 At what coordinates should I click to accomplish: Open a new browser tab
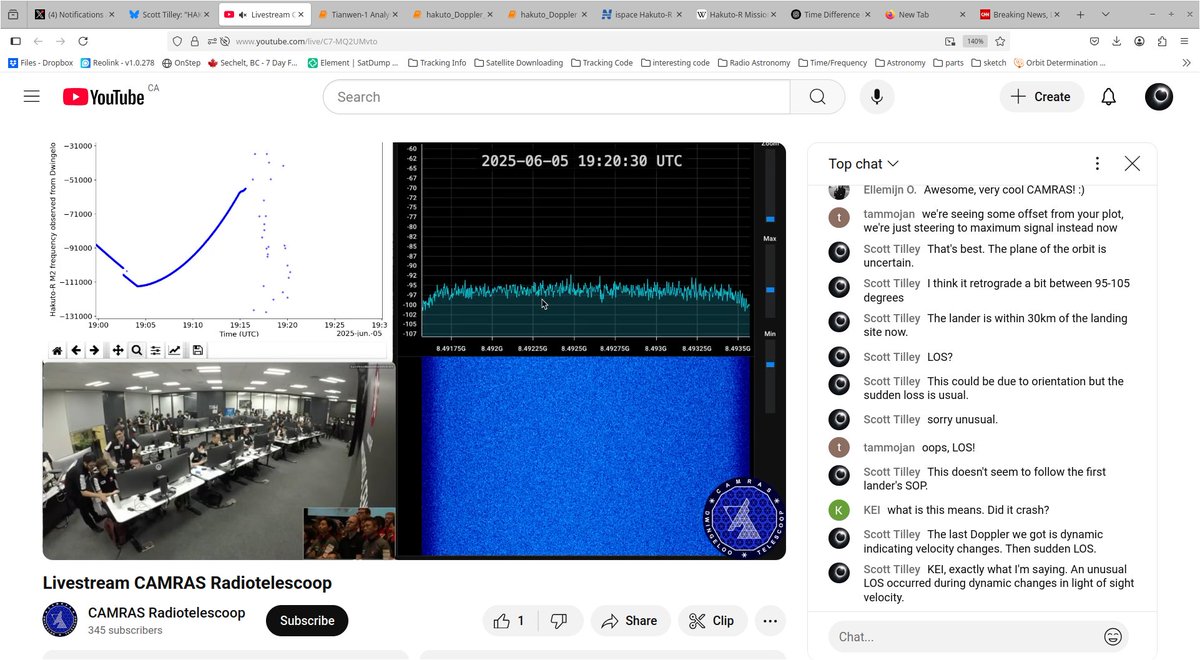(x=1080, y=15)
